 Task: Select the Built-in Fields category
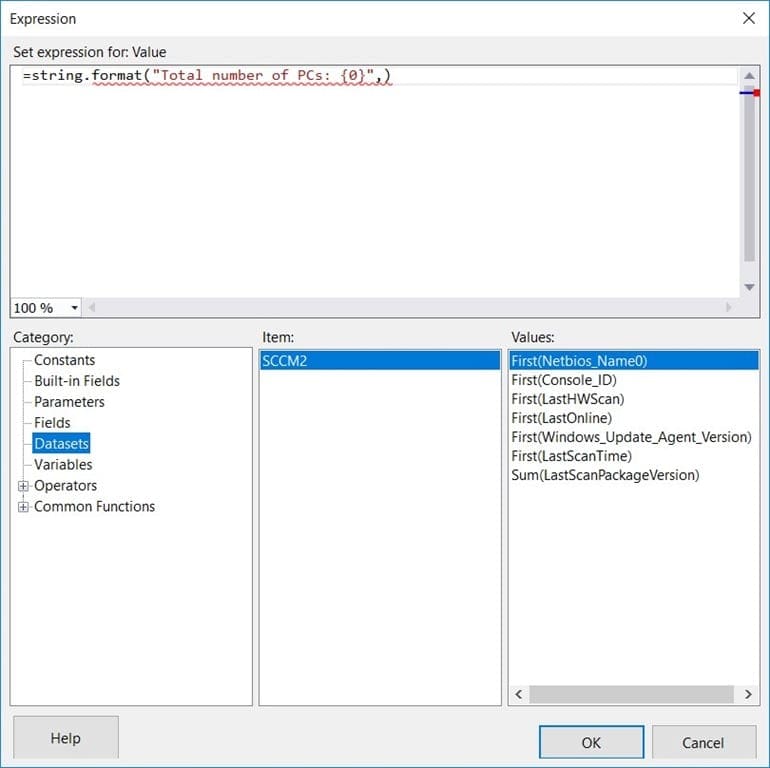(77, 381)
